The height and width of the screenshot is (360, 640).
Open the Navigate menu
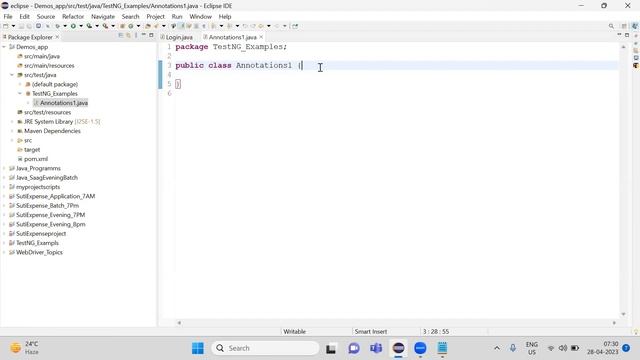103,17
